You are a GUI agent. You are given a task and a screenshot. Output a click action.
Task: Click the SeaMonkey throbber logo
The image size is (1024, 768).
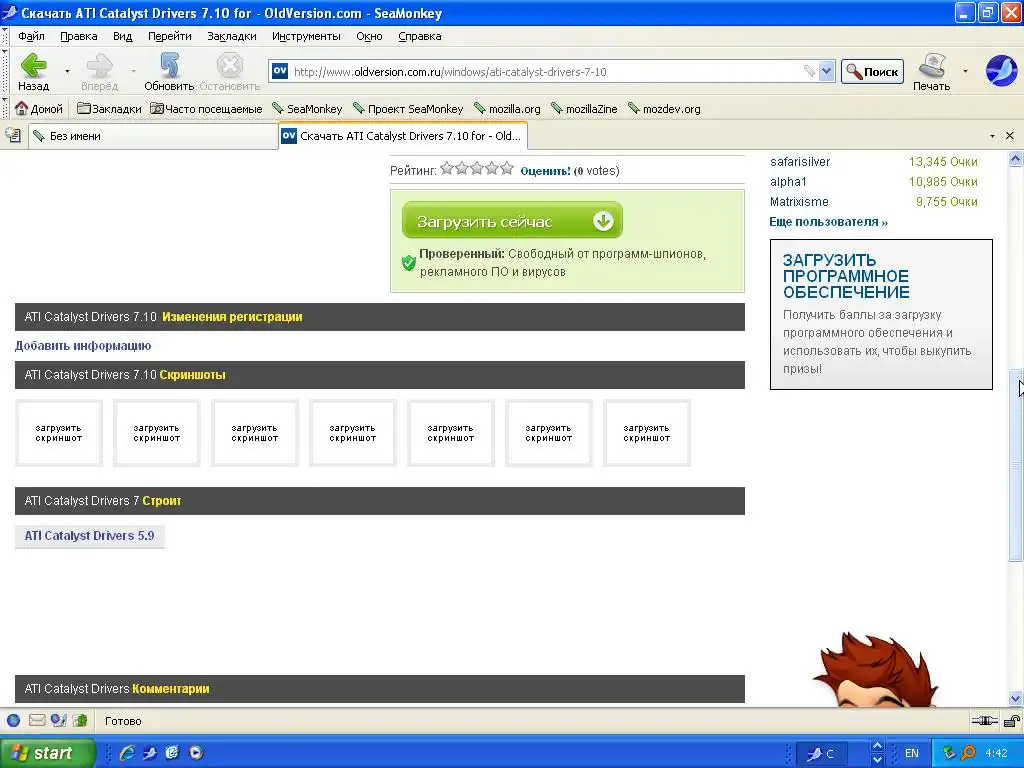pyautogui.click(x=1001, y=71)
